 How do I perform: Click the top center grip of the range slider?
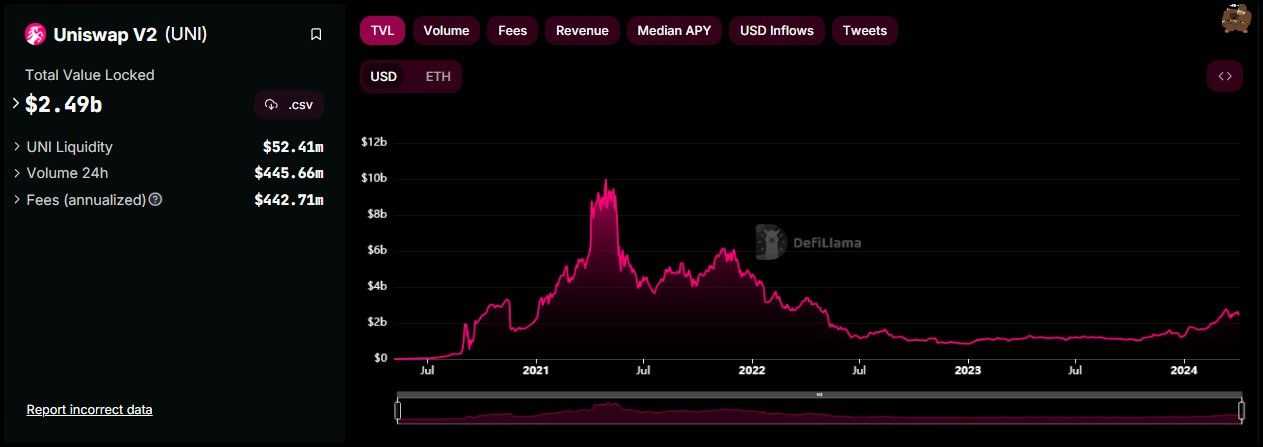[x=819, y=394]
